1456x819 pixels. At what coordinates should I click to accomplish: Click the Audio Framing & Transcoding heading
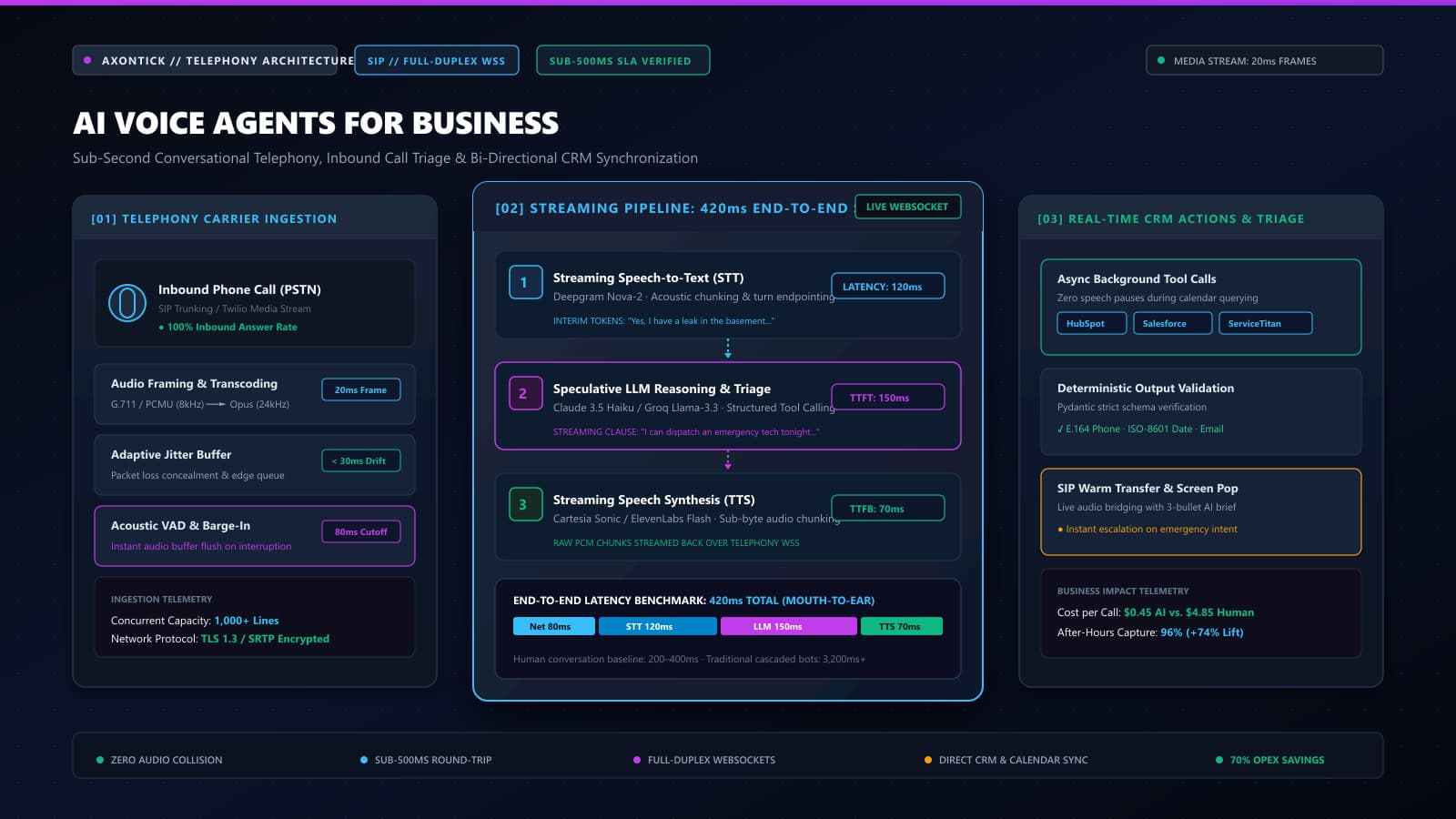(x=194, y=383)
